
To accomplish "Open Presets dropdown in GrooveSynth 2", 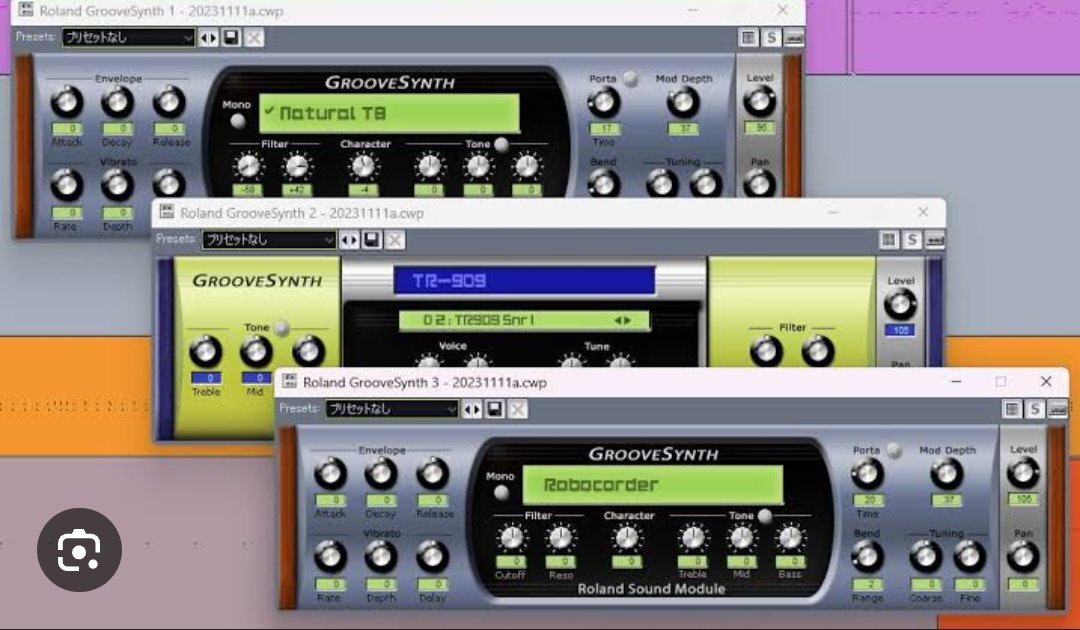I will pyautogui.click(x=269, y=240).
